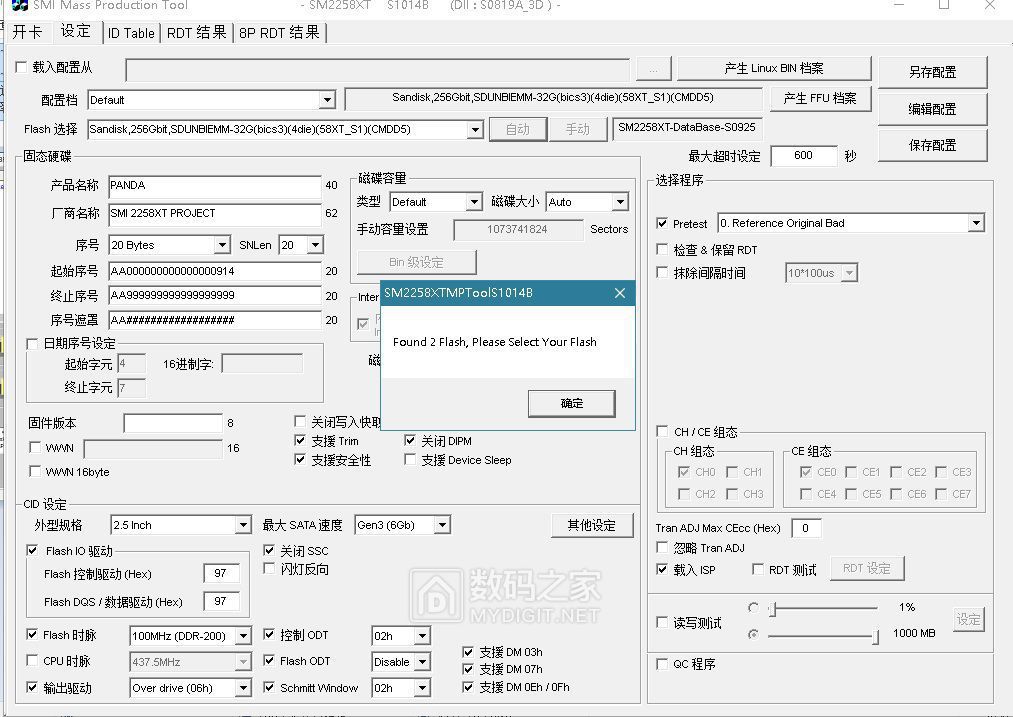Viewport: 1013px width, 717px height.
Task: Click Tran ADJ Max CEcc field
Action: click(806, 528)
